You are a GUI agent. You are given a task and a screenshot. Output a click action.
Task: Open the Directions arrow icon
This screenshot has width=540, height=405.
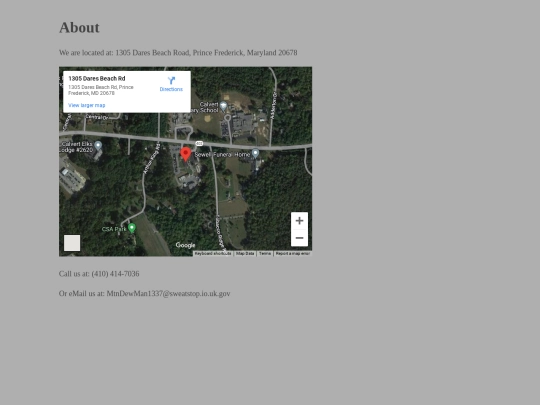pos(171,81)
